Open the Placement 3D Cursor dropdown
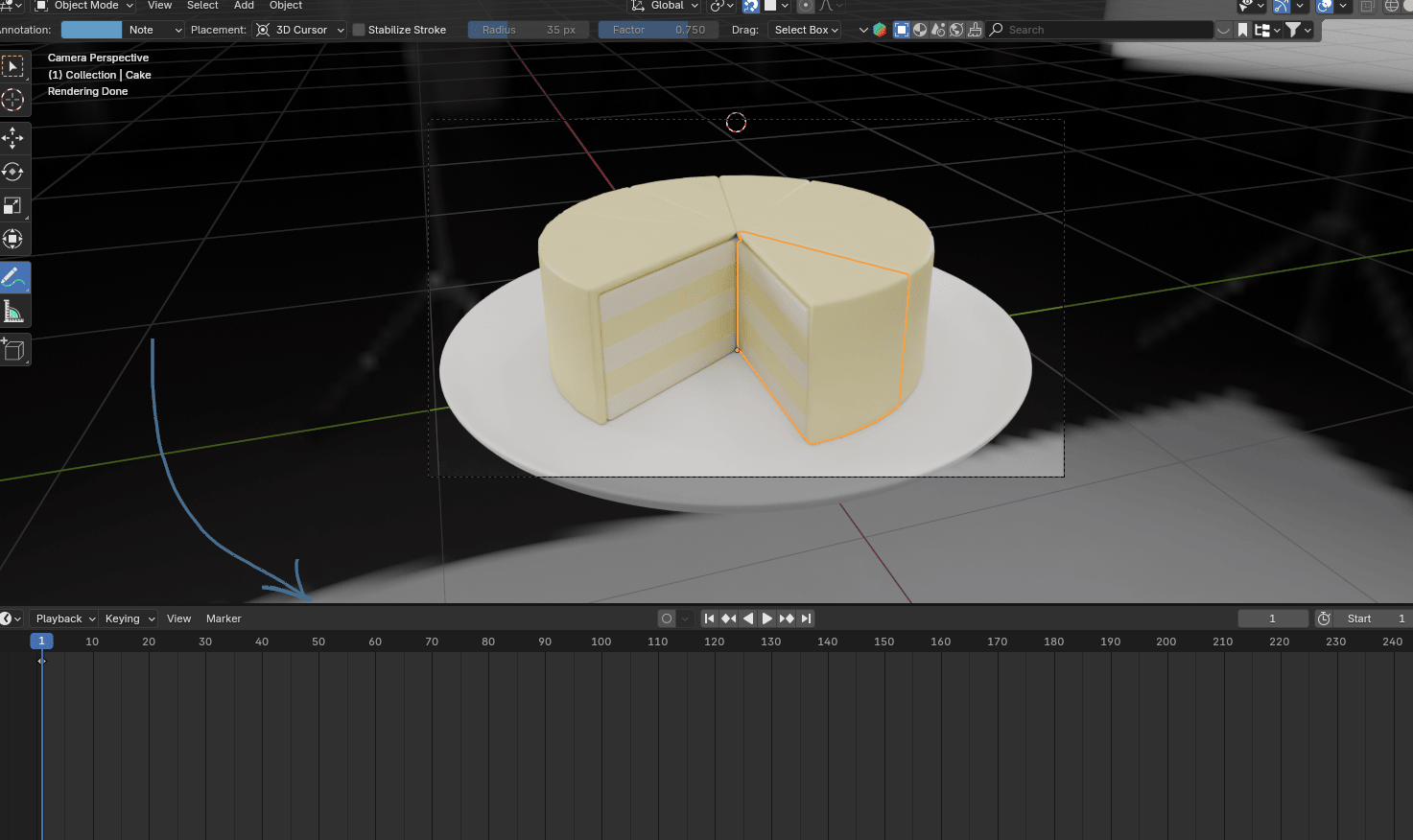The width and height of the screenshot is (1413, 840). pos(299,30)
